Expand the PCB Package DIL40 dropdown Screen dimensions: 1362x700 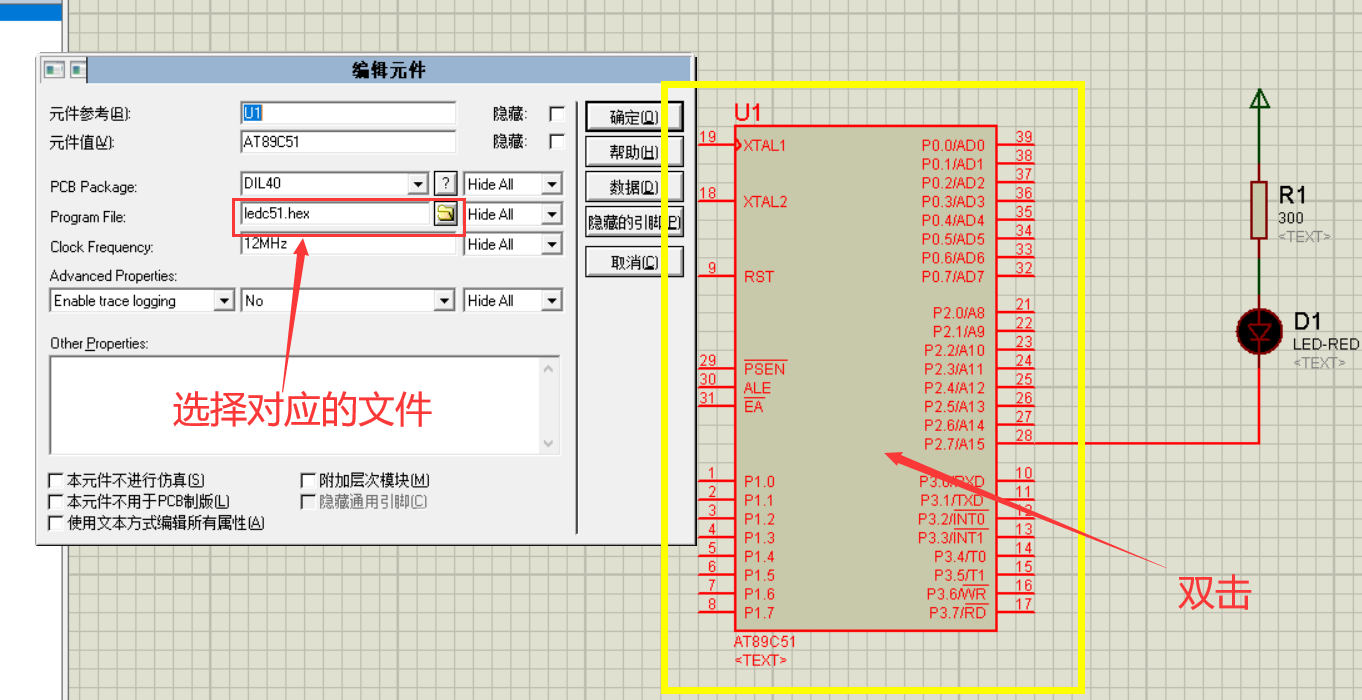point(420,185)
